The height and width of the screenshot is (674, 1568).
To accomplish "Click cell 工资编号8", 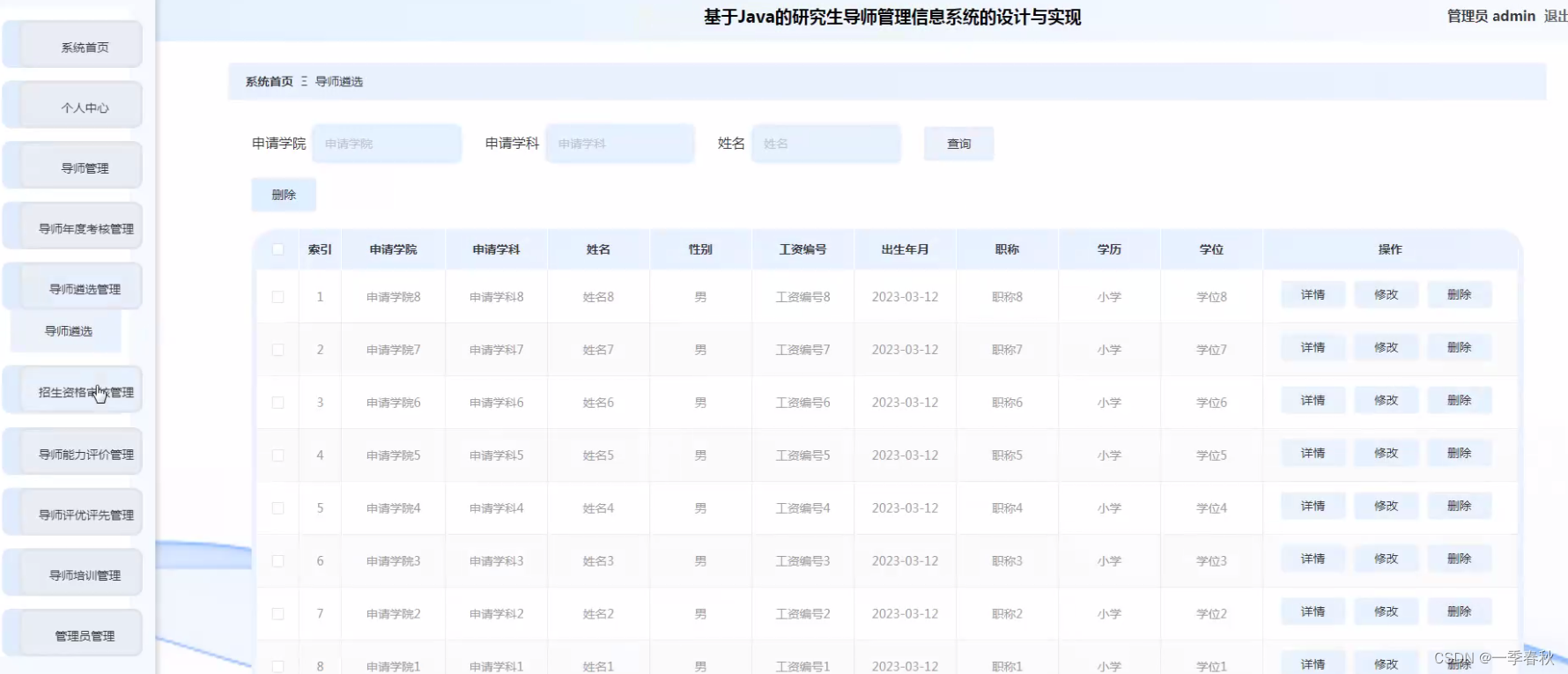I will [x=802, y=297].
